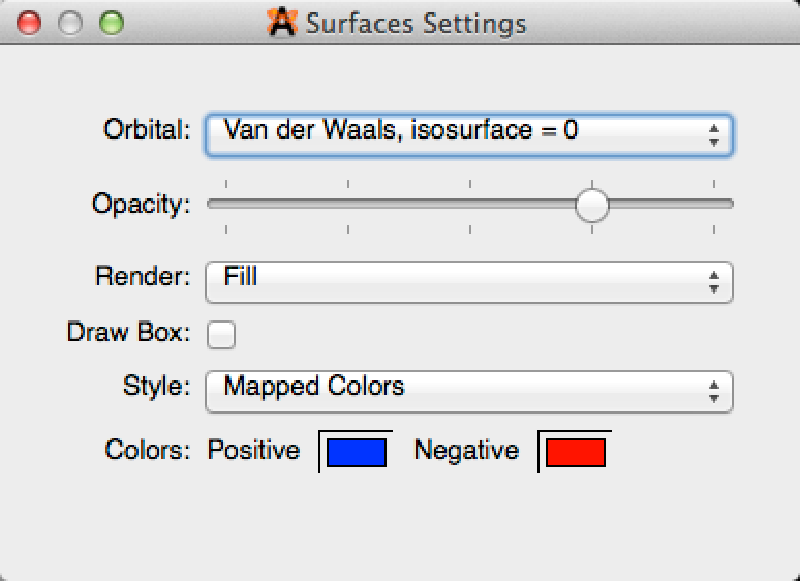Enable the Draw Box checkbox
Screen dimensions: 800x581
pos(221,335)
